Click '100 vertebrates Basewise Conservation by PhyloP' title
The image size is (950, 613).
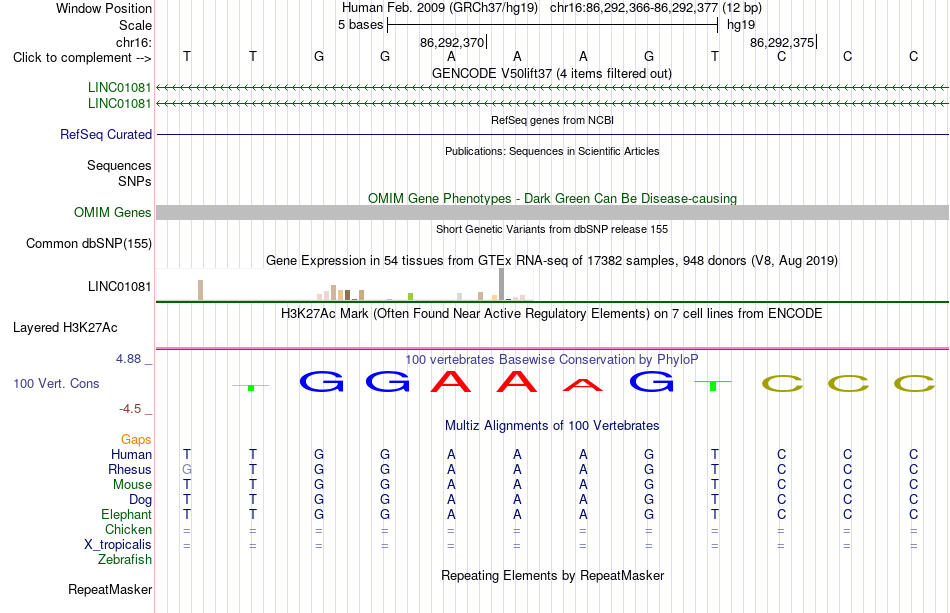pos(552,359)
